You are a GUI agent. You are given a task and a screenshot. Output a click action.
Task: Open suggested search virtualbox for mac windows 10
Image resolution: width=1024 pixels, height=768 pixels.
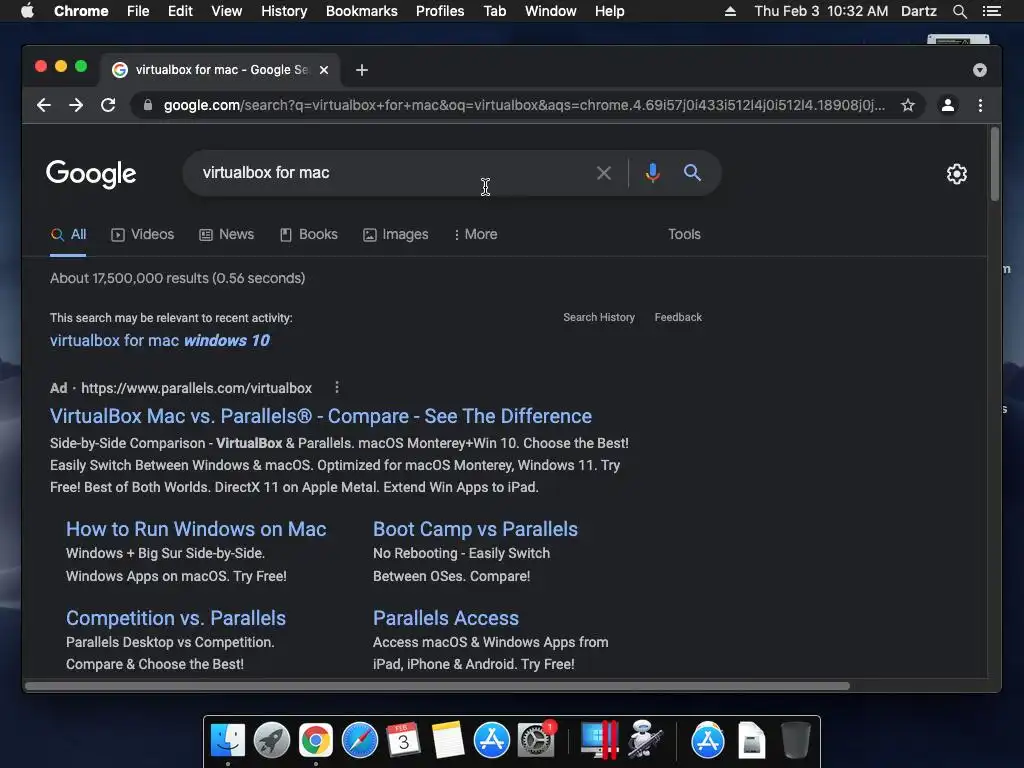coord(160,340)
